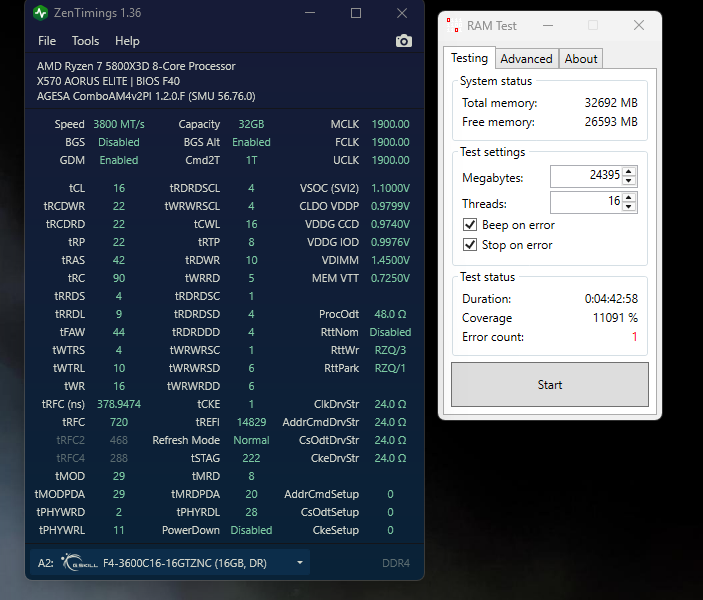Click the Free memory value 26593 MB
This screenshot has height=600, width=703.
point(611,122)
